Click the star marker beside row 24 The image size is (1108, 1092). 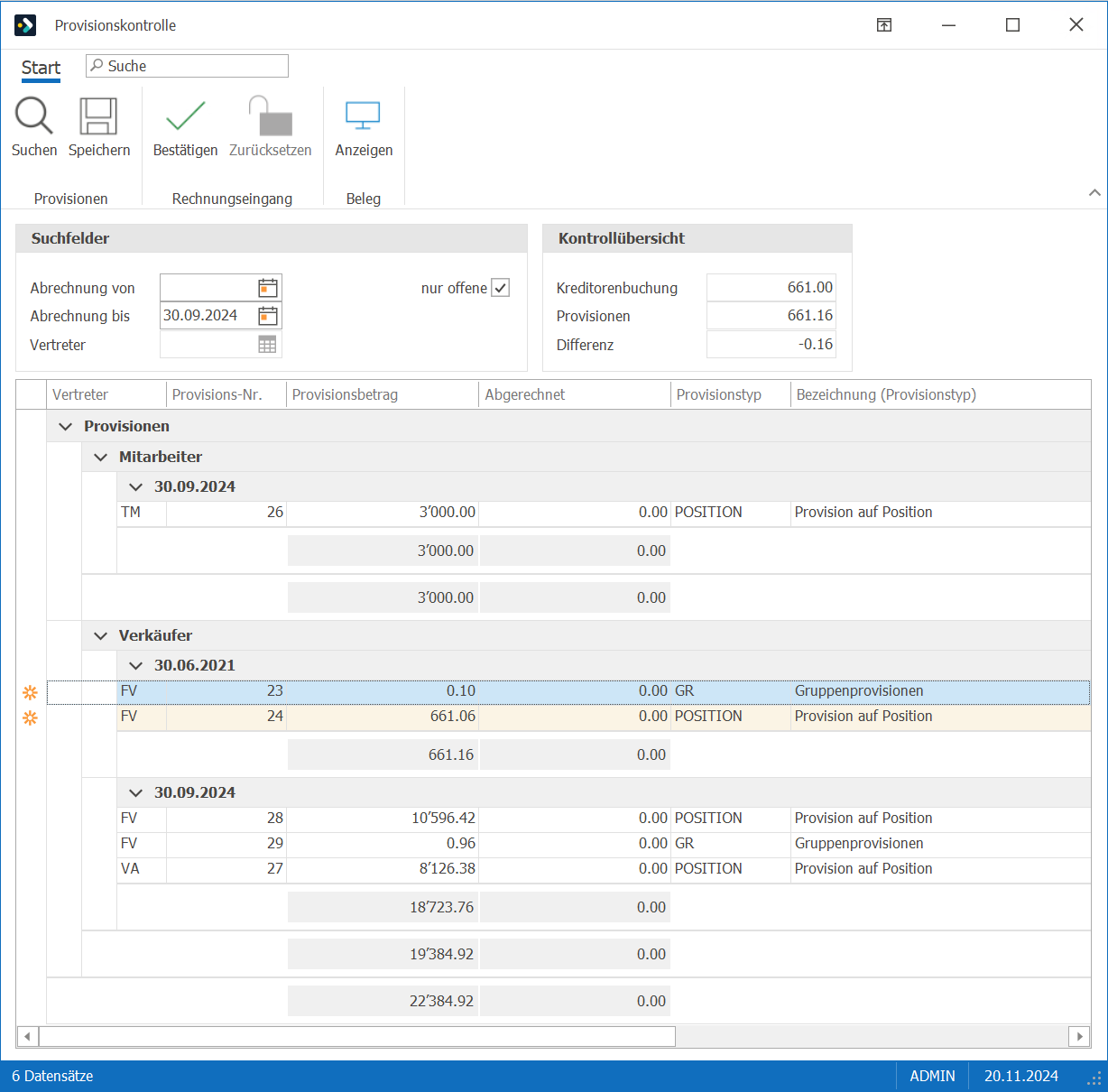click(30, 717)
